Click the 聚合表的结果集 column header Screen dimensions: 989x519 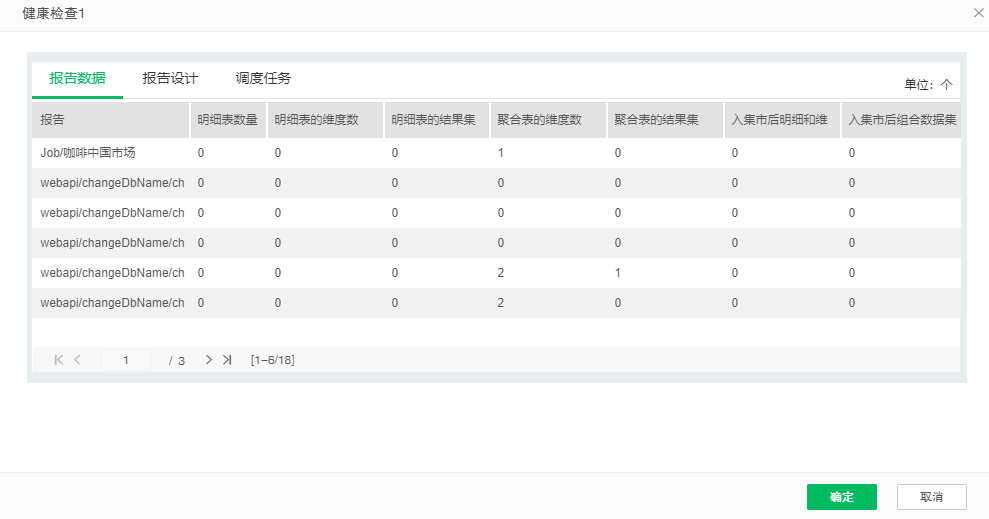pyautogui.click(x=665, y=120)
